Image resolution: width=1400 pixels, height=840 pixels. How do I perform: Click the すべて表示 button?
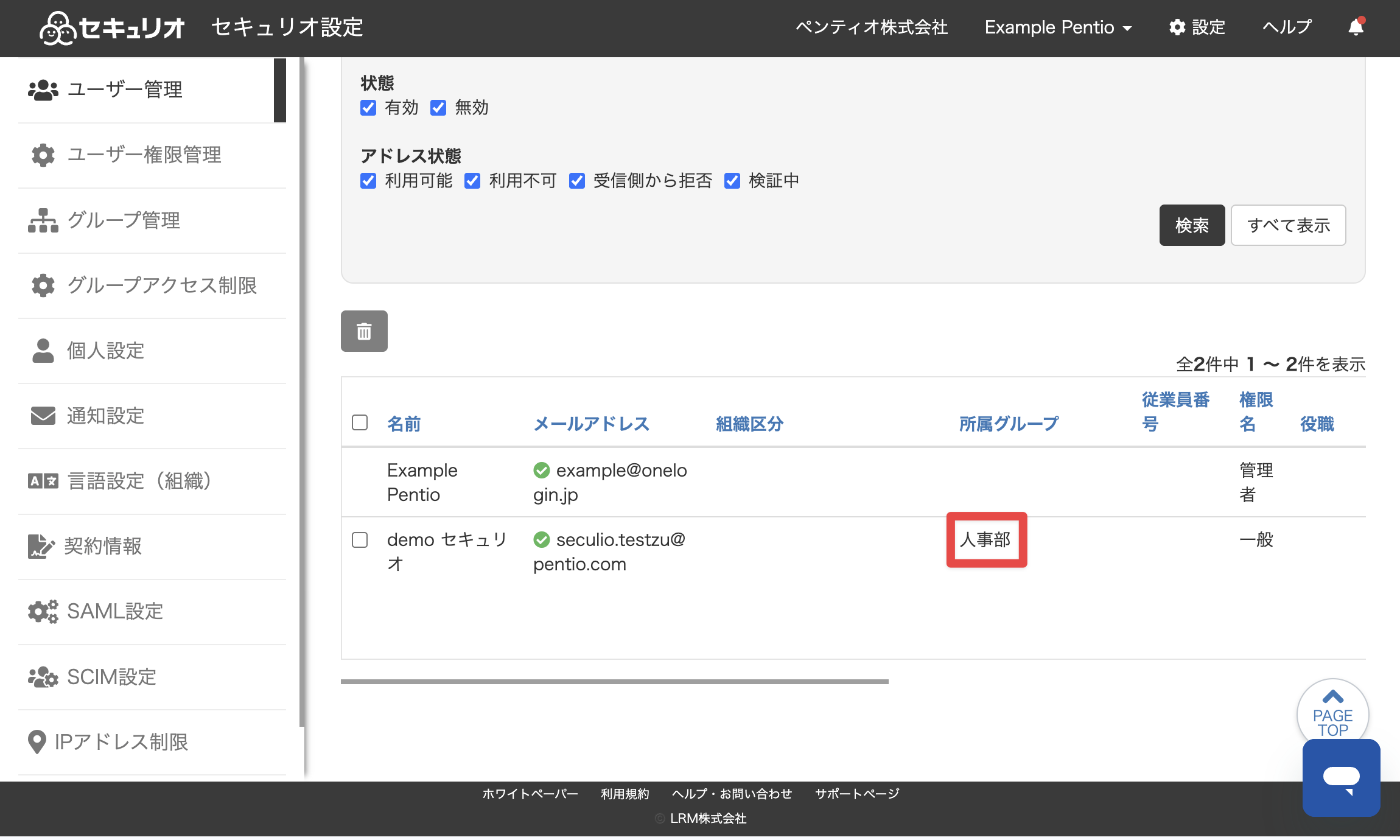coord(1289,225)
